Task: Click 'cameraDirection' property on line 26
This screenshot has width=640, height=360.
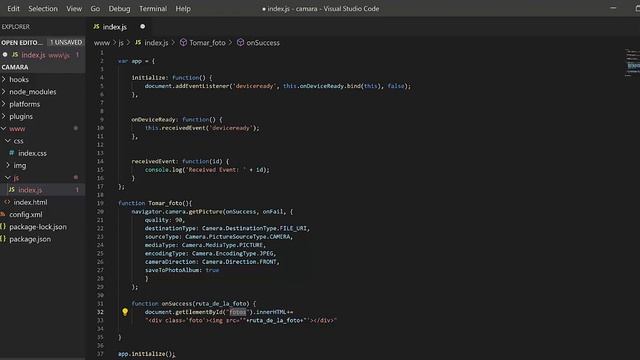Action: click(x=170, y=262)
